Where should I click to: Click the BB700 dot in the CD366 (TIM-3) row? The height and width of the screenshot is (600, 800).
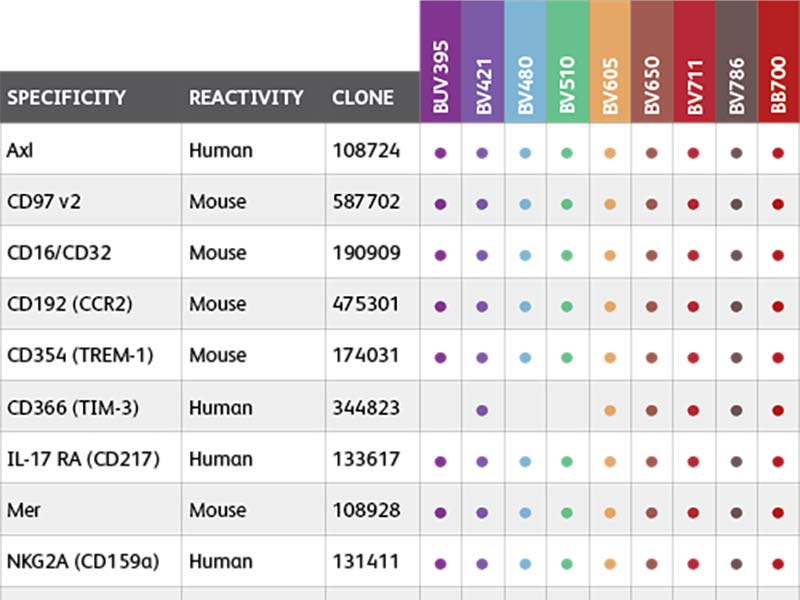pyautogui.click(x=778, y=410)
